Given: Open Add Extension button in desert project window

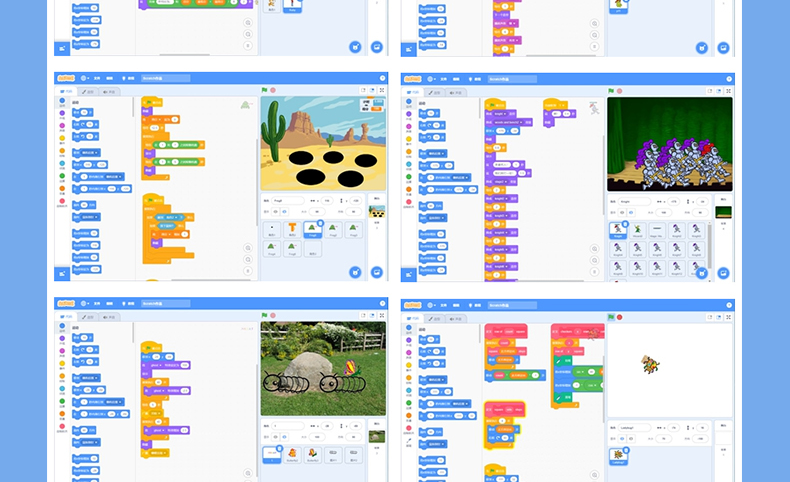Looking at the screenshot, I should pyautogui.click(x=62, y=274).
